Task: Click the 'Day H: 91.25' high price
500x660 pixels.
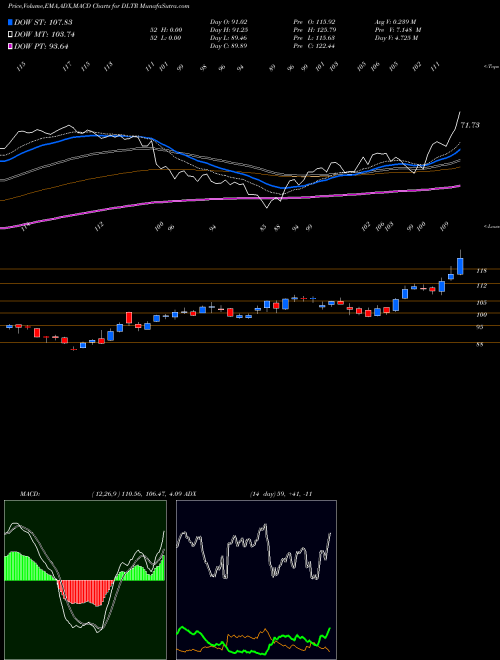Action: coord(228,30)
